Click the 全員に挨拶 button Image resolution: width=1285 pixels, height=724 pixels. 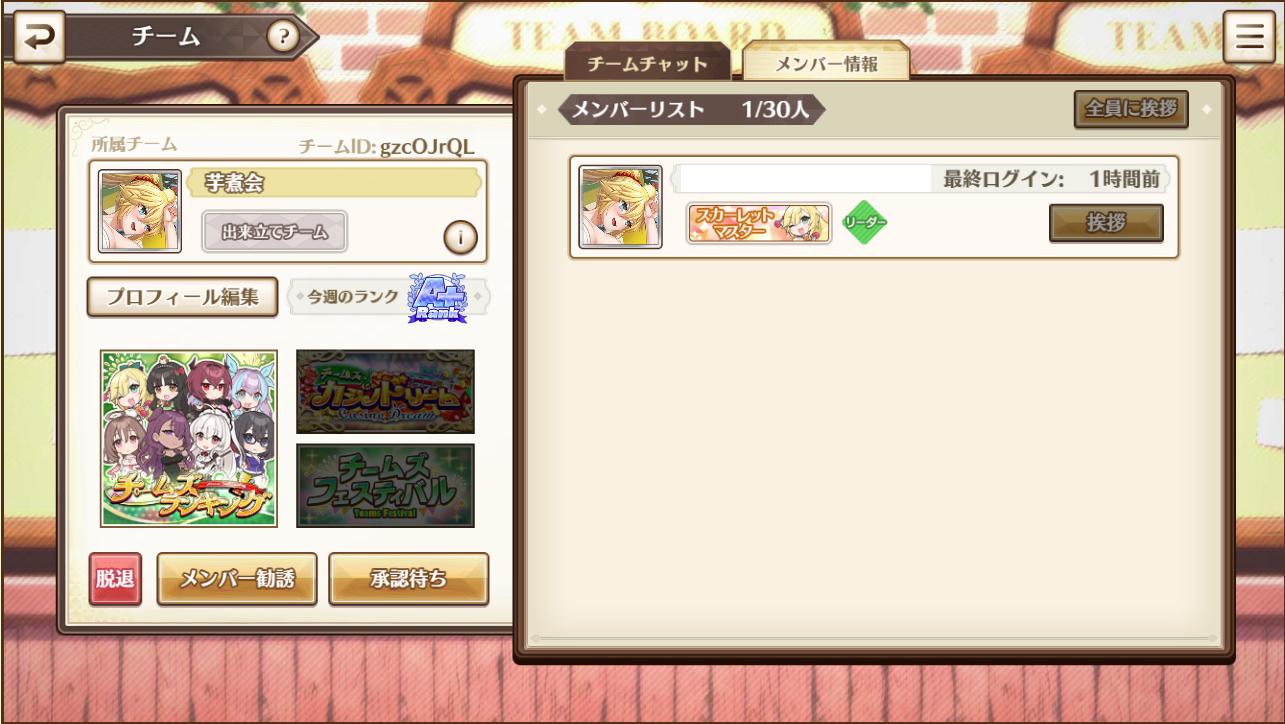(1131, 110)
